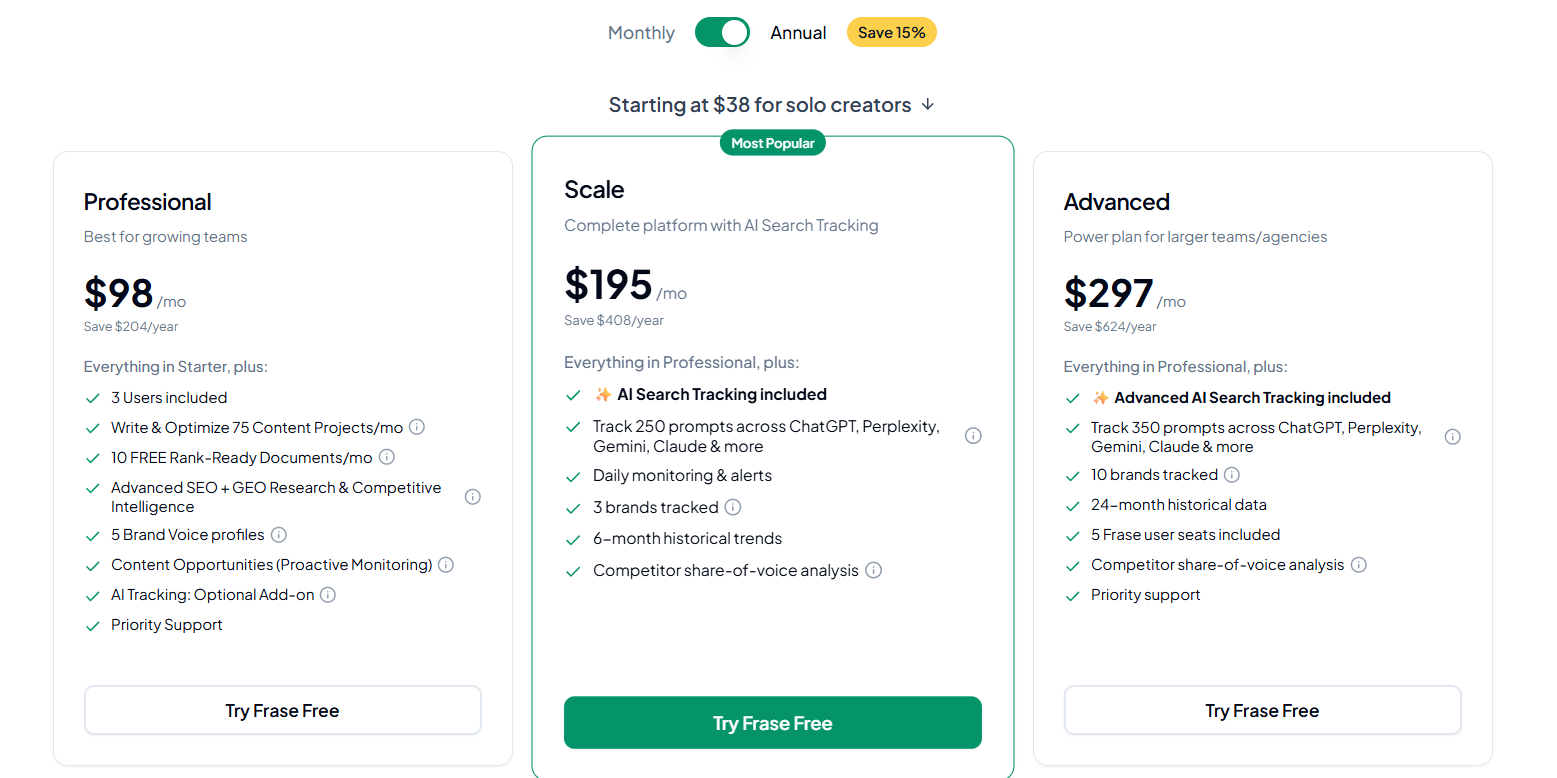Click the Save 15% yellow badge
The width and height of the screenshot is (1557, 778).
click(x=891, y=33)
